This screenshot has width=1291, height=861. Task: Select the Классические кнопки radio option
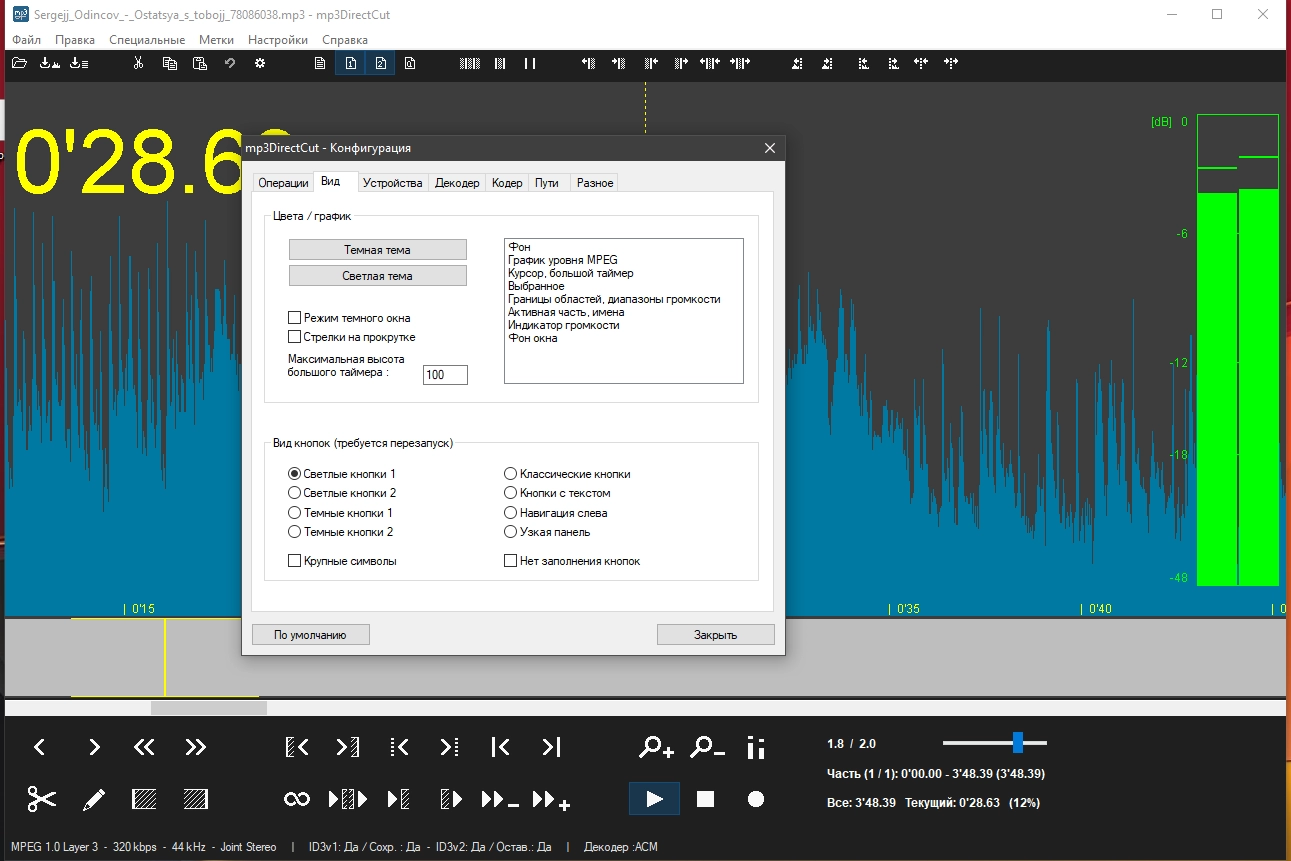pos(511,474)
